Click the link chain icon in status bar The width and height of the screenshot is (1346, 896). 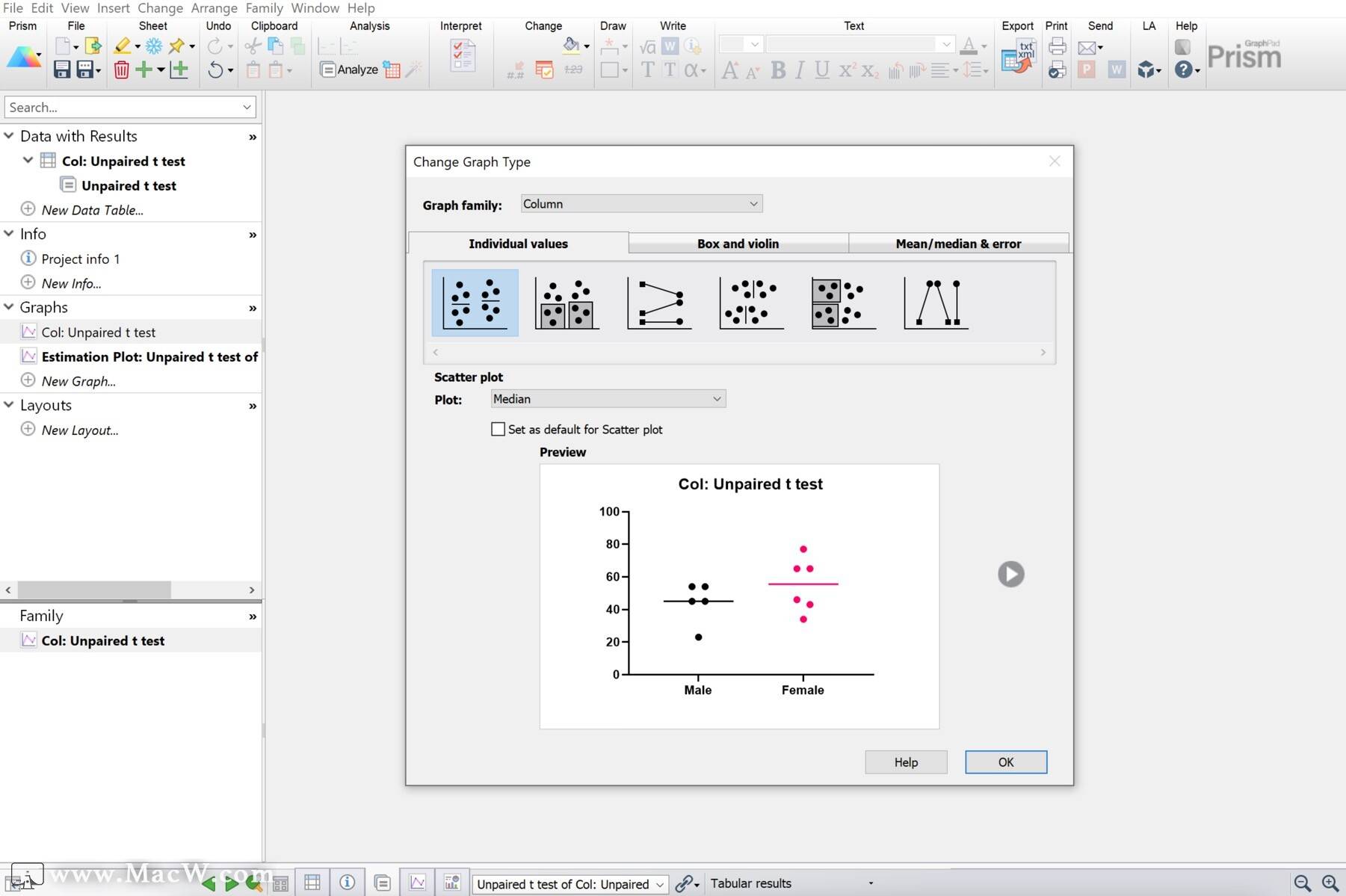(x=685, y=883)
